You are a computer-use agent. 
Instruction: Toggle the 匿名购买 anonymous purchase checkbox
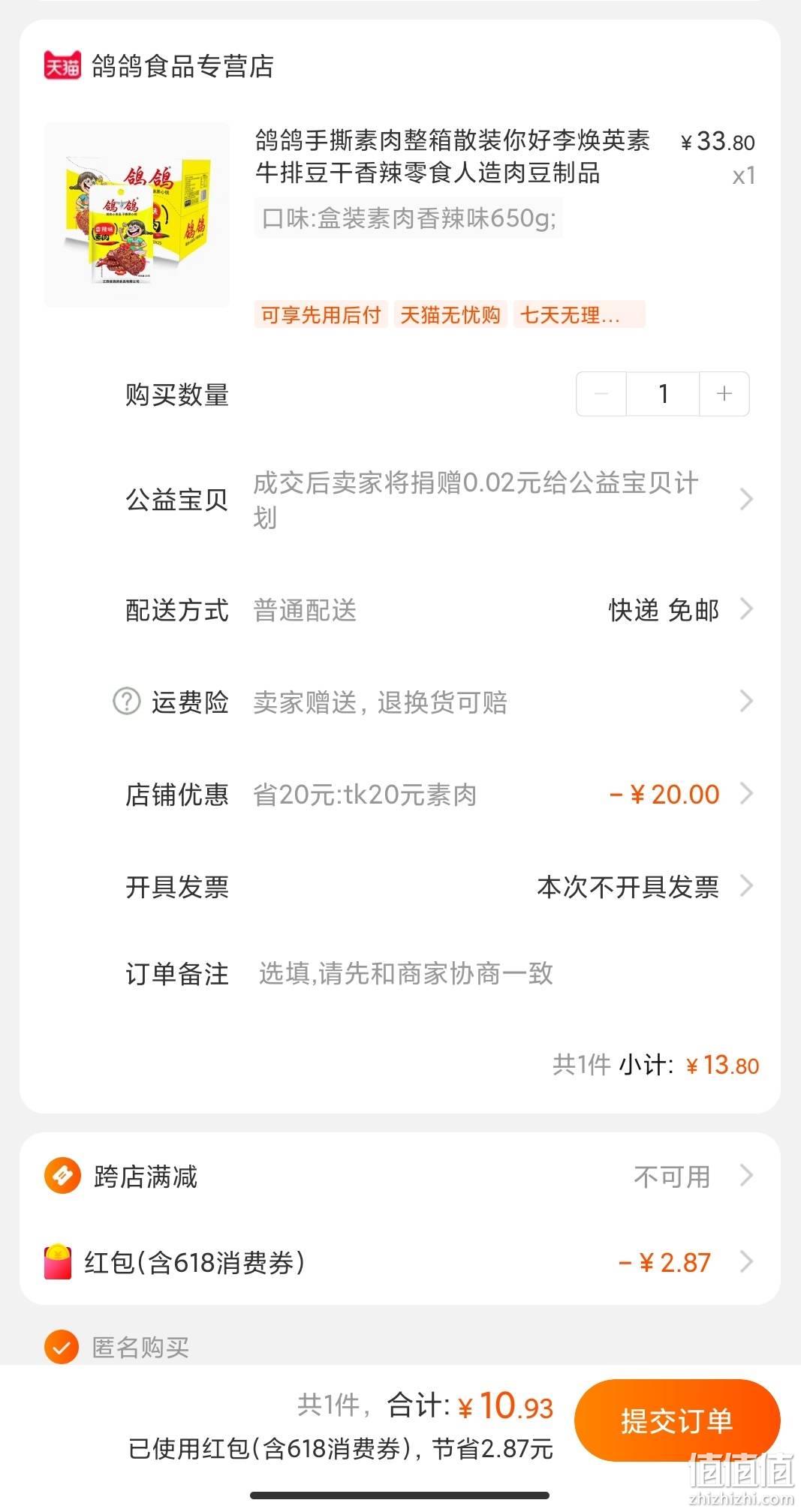[62, 1347]
